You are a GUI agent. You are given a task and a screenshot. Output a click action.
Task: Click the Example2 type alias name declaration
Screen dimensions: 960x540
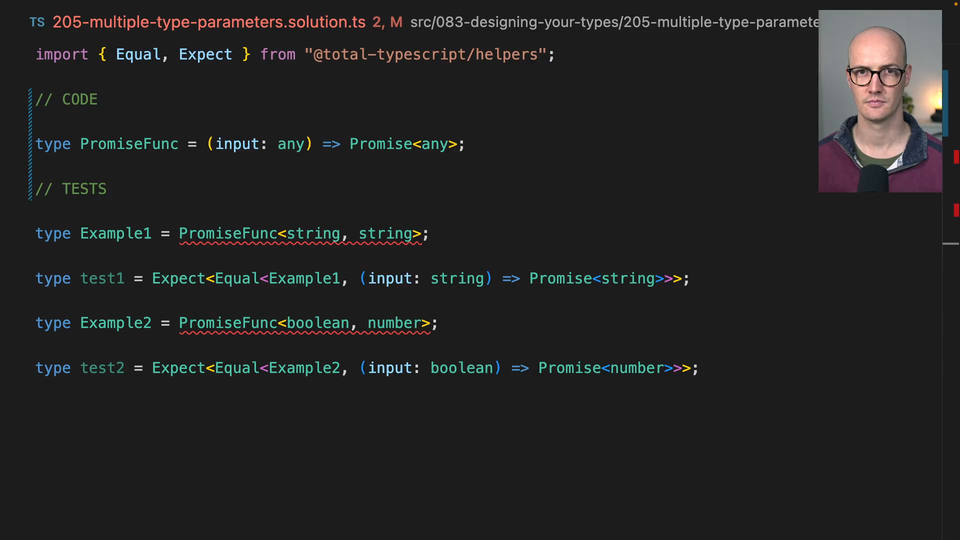(115, 323)
